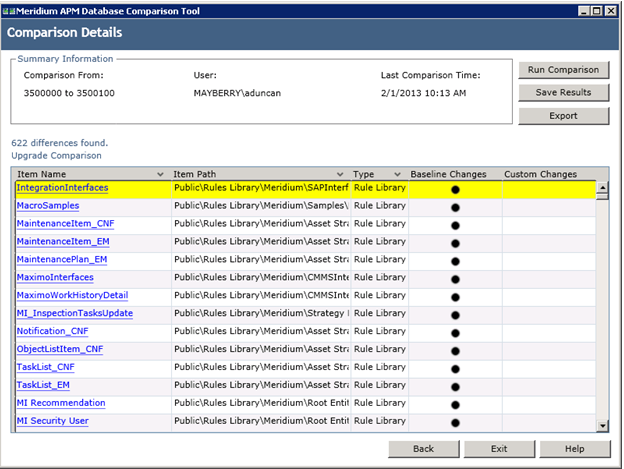Close the Database Comparison Tool window

(610, 11)
